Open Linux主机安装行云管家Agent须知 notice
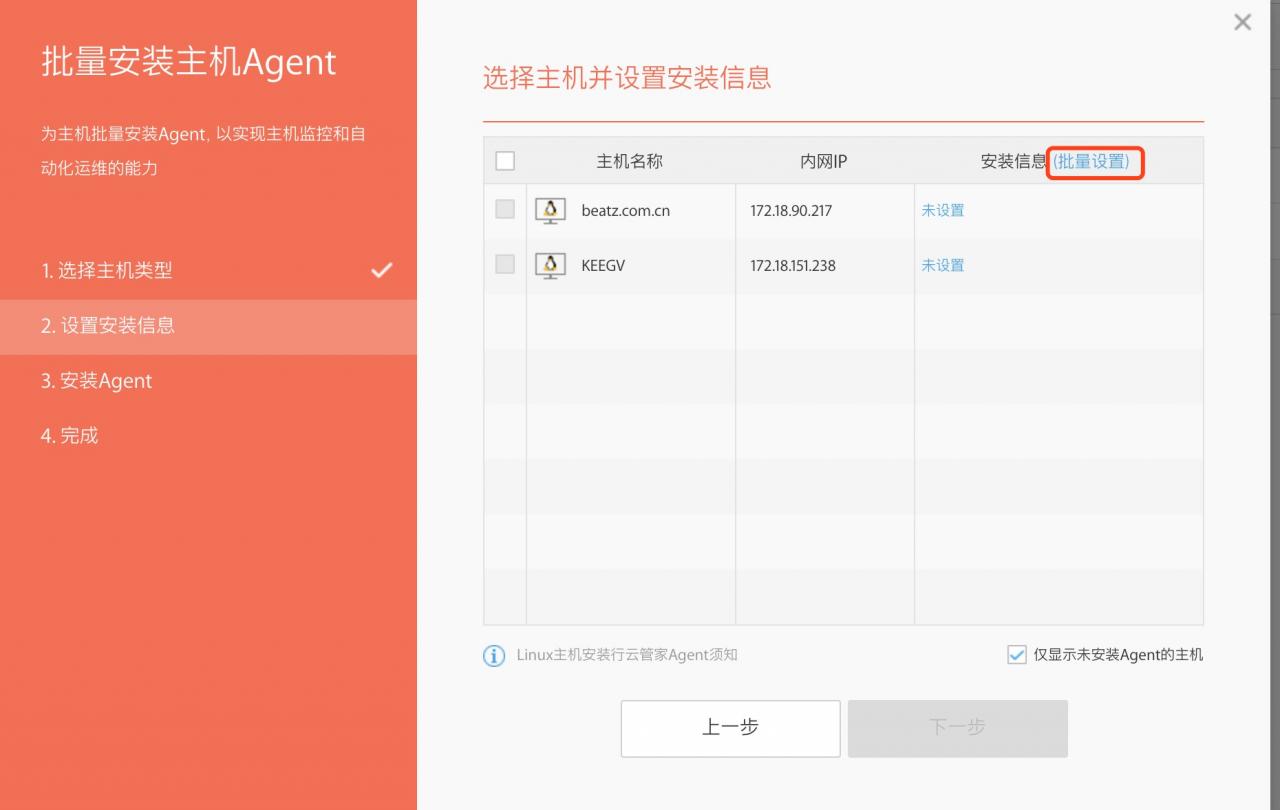Viewport: 1280px width, 810px height. coord(627,655)
